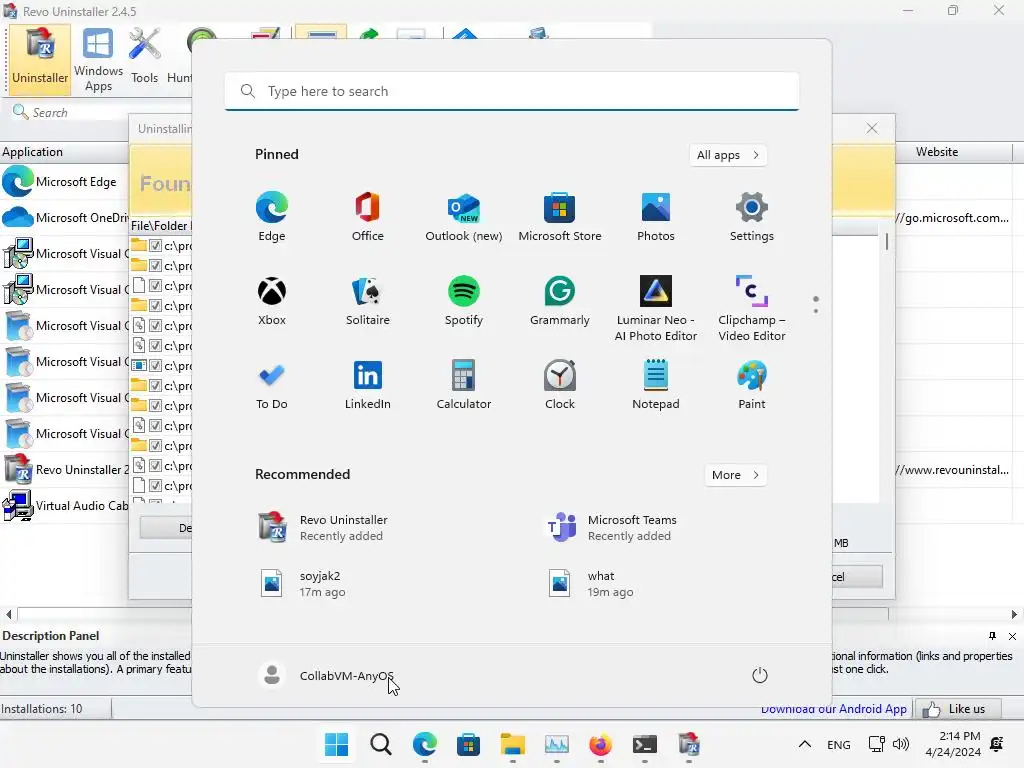Select Microsoft OneDrive in Revo list

pos(65,217)
